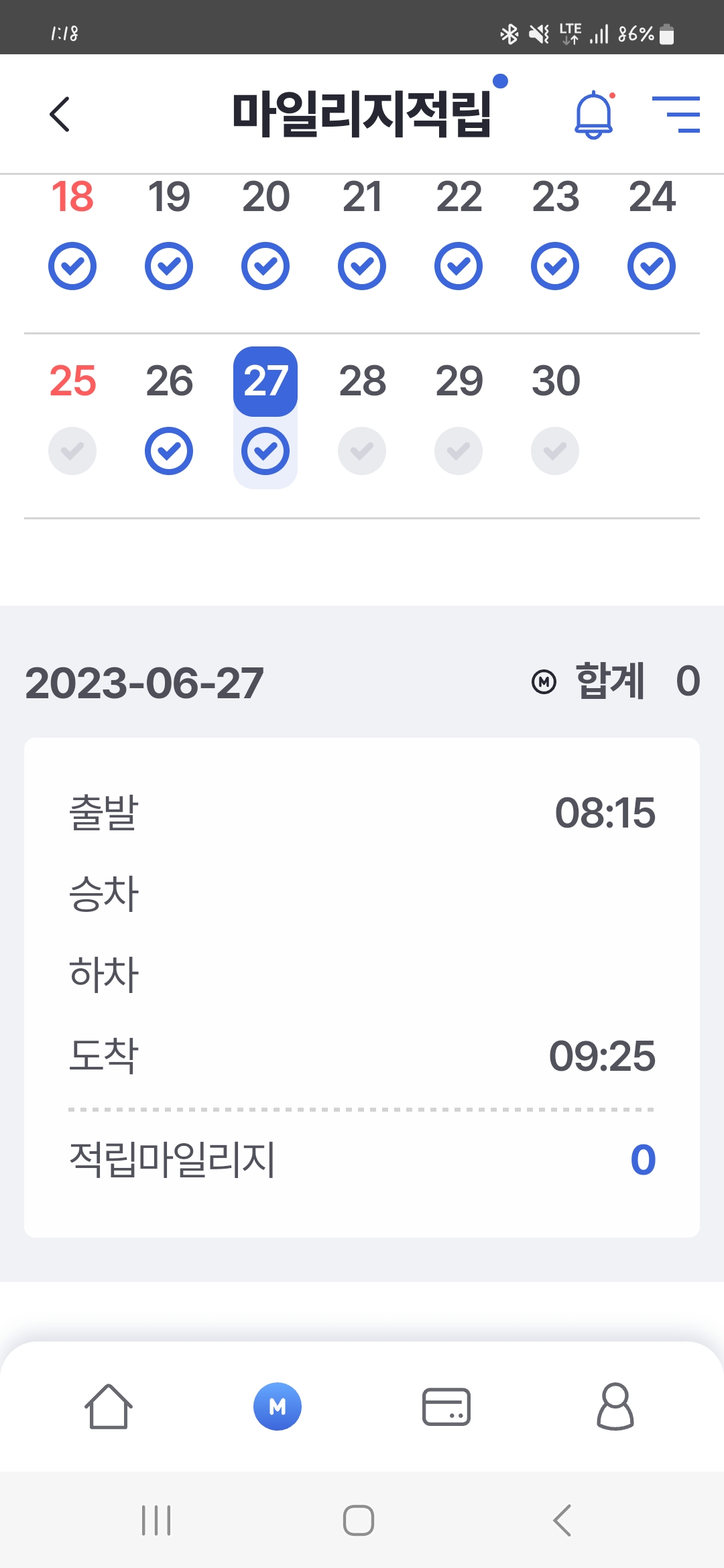Tap the gray checkmark under date 28
This screenshot has width=724, height=1568.
(362, 451)
